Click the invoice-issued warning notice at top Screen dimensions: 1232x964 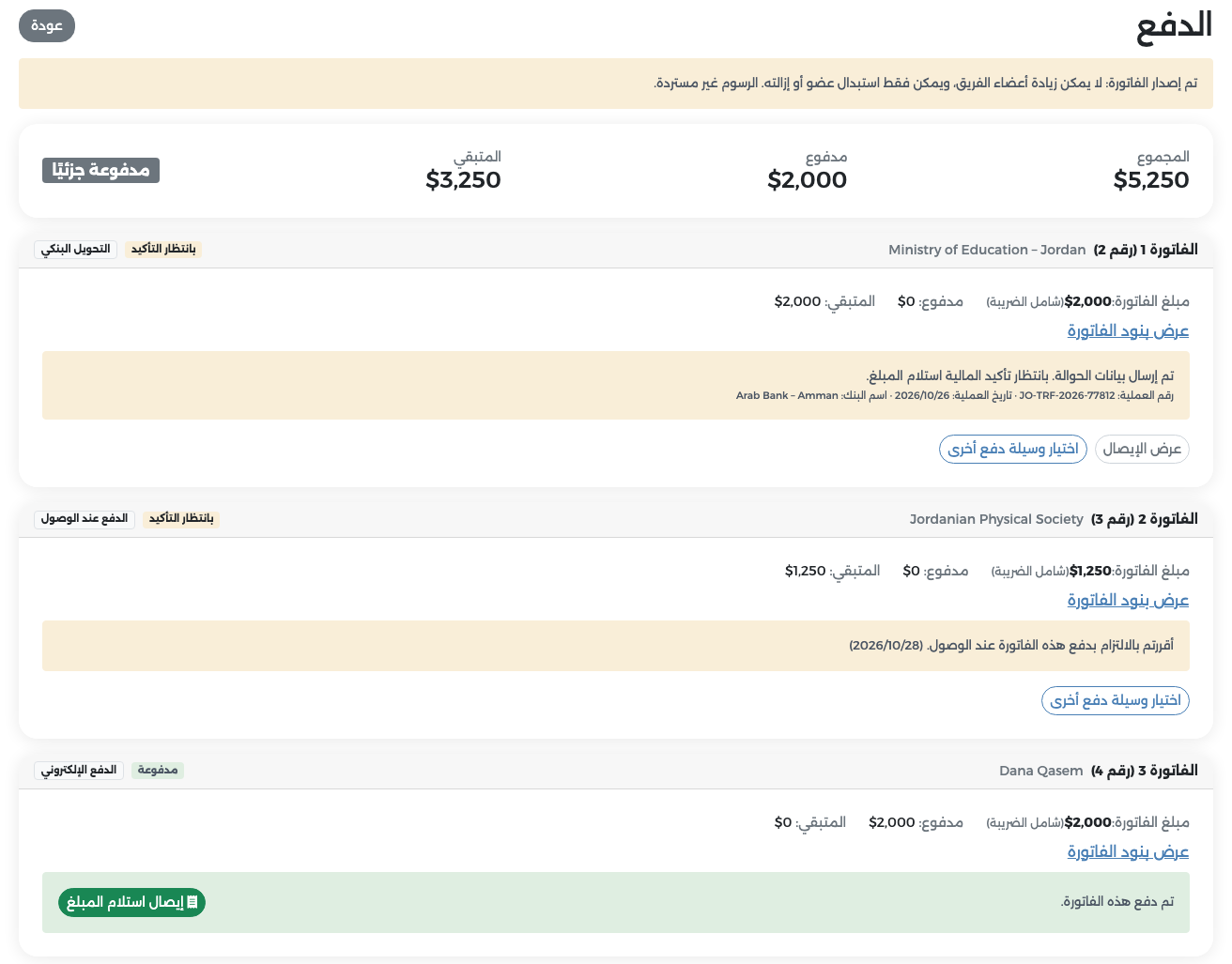point(616,84)
